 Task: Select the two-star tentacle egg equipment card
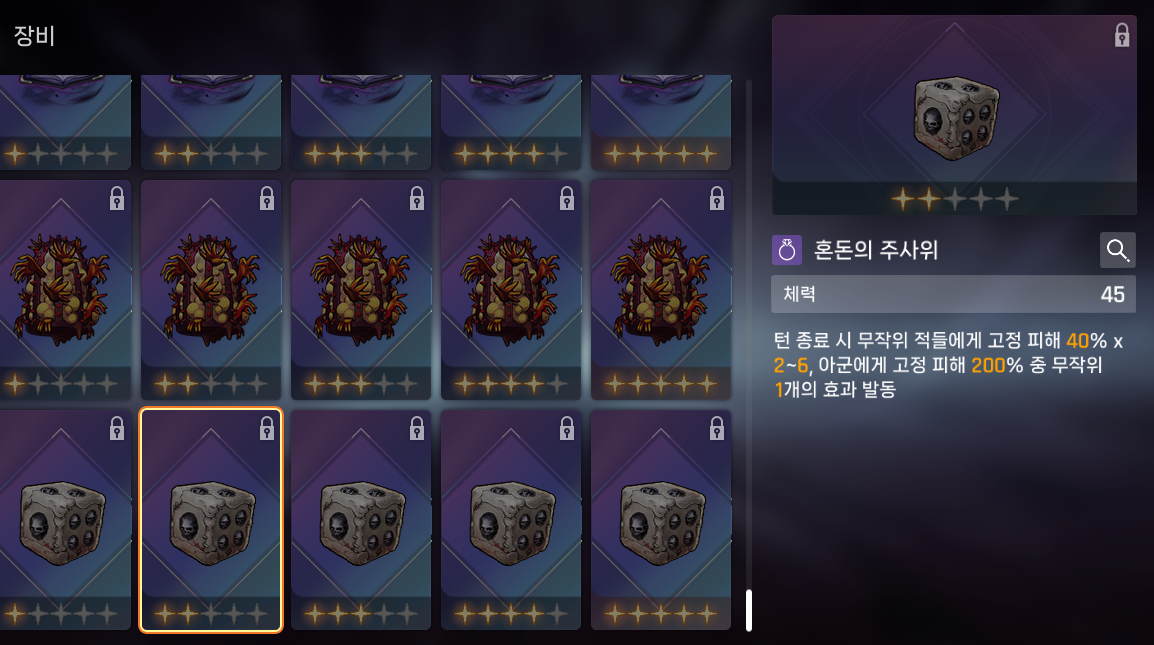tap(210, 290)
